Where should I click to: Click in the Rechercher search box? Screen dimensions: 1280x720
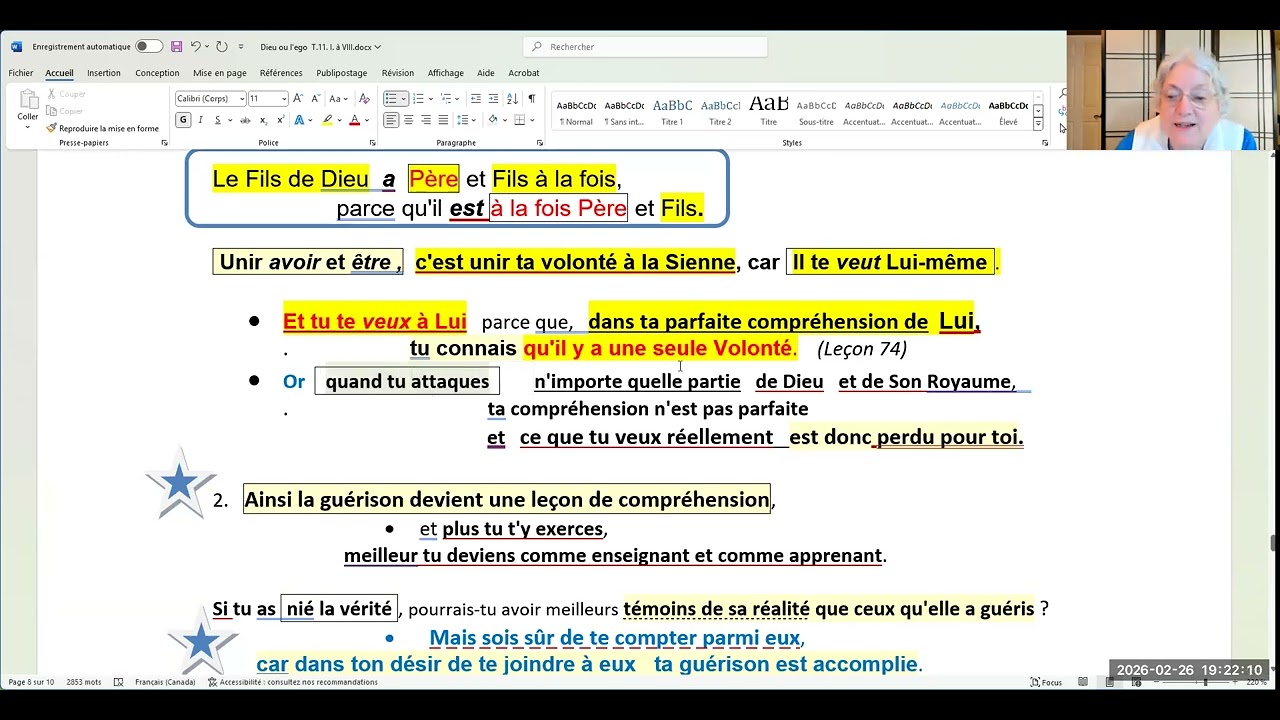(645, 47)
